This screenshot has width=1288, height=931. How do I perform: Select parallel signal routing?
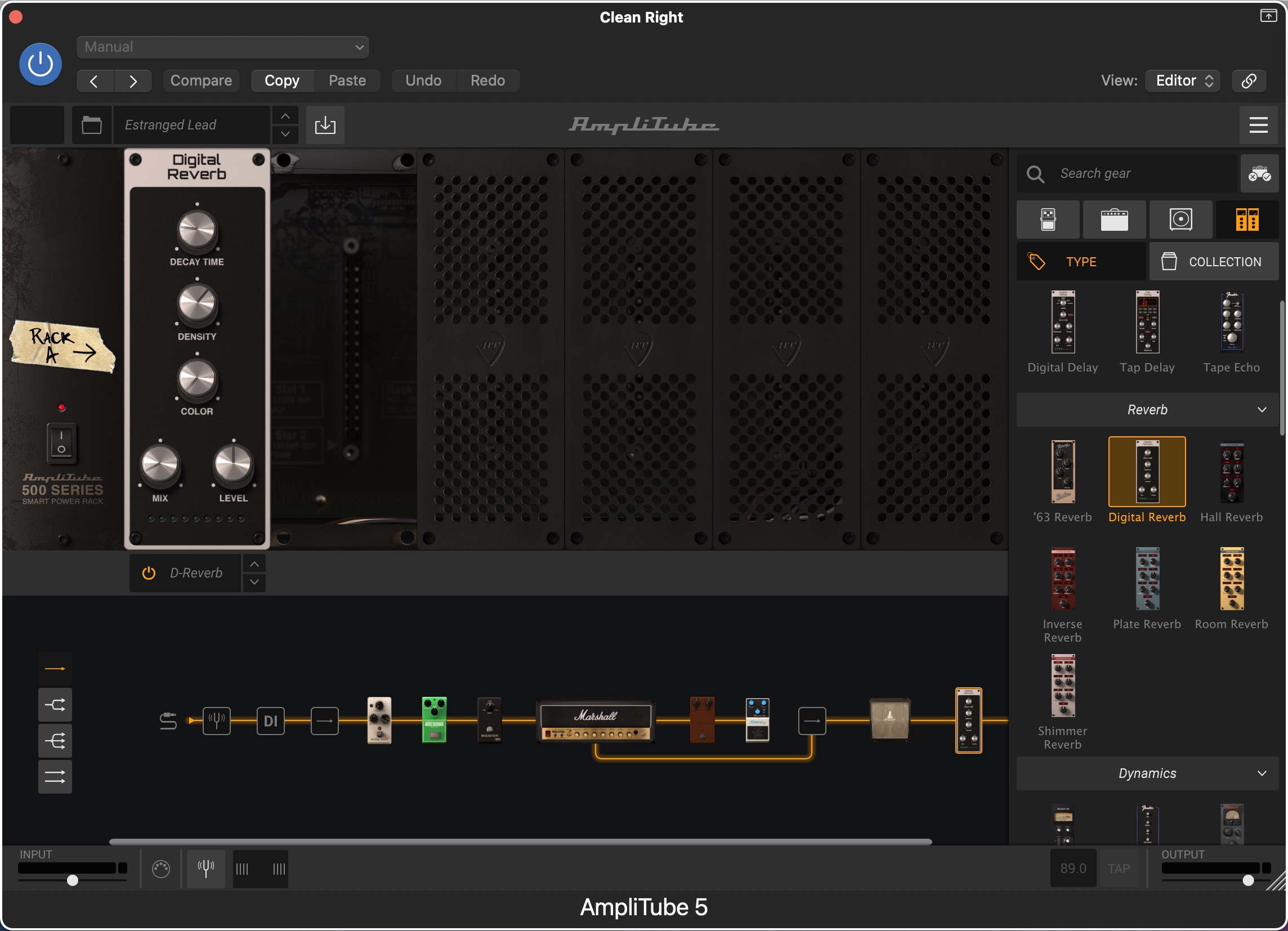pos(55,777)
